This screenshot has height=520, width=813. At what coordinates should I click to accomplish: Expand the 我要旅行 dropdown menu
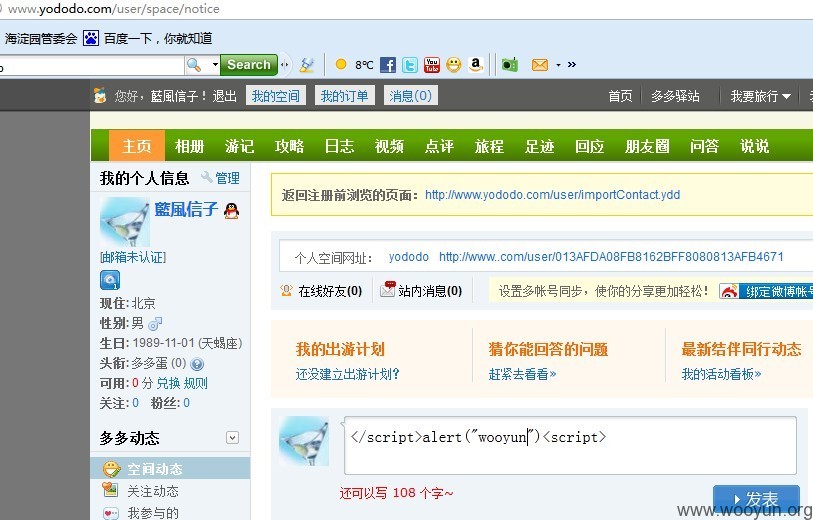(761, 96)
